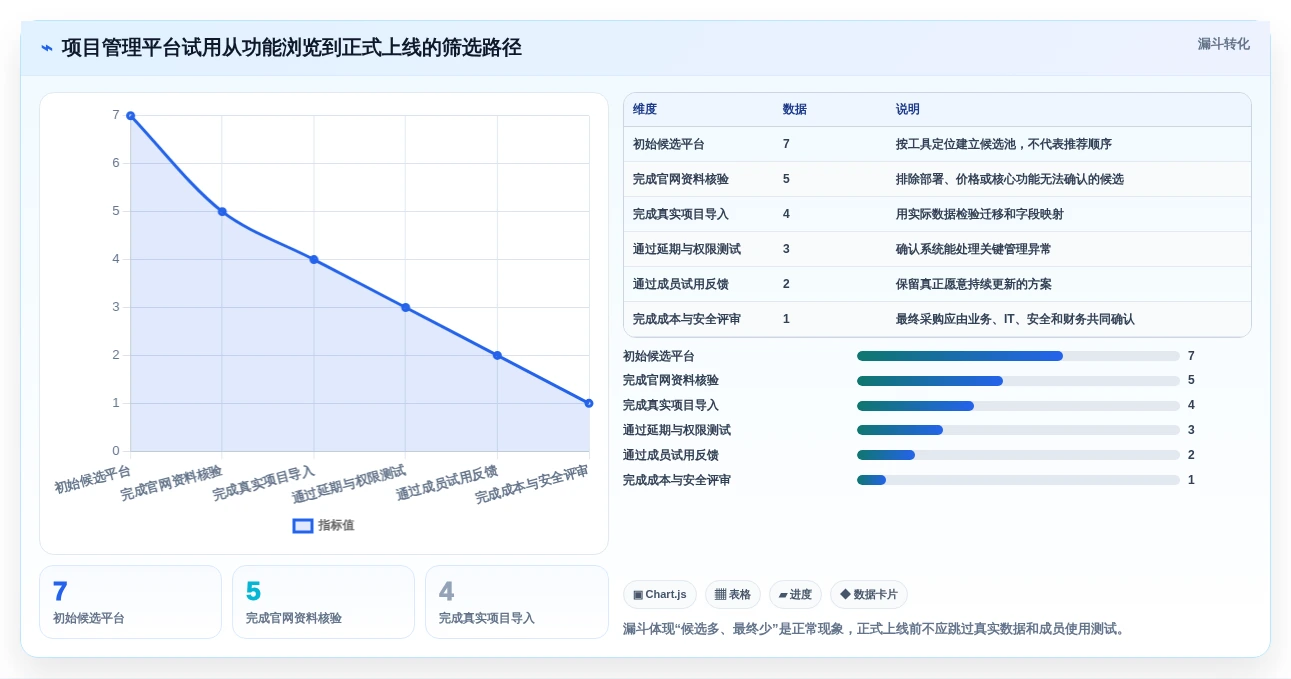Click the 初始候选平台 progress bar
Screen dimensions: 1291x679
coord(1018,356)
